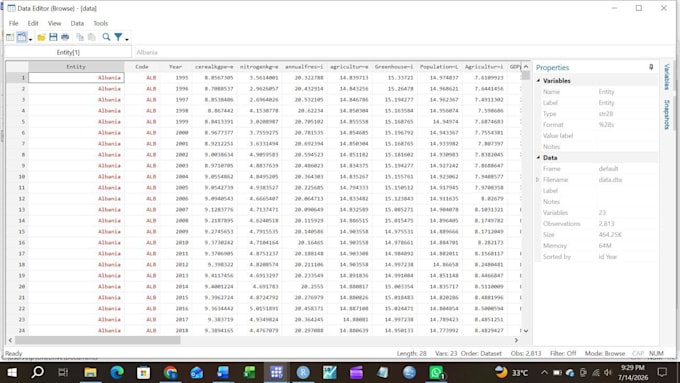Click the Entity[1] cell reference box
The height and width of the screenshot is (383, 680).
pos(68,52)
